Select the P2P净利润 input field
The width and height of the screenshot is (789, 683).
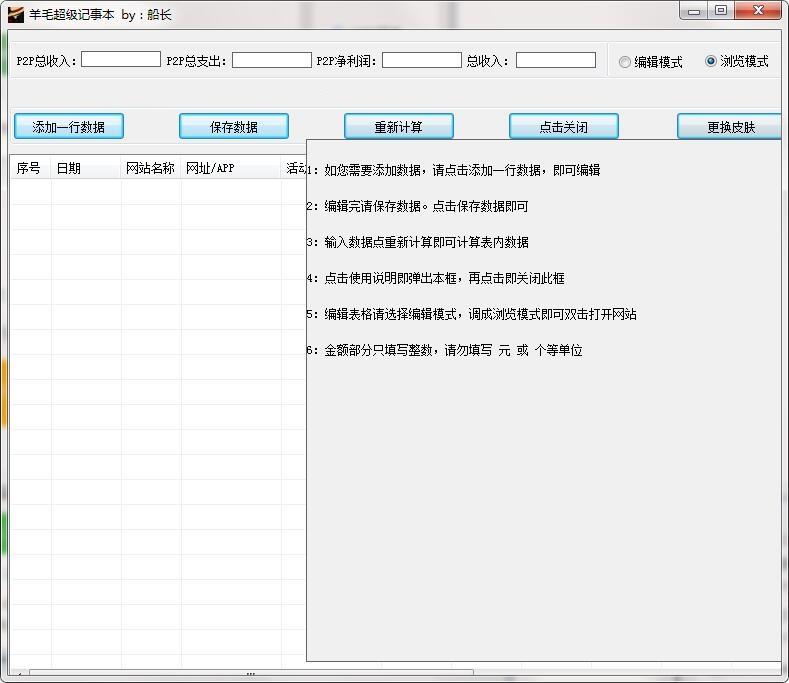[422, 60]
